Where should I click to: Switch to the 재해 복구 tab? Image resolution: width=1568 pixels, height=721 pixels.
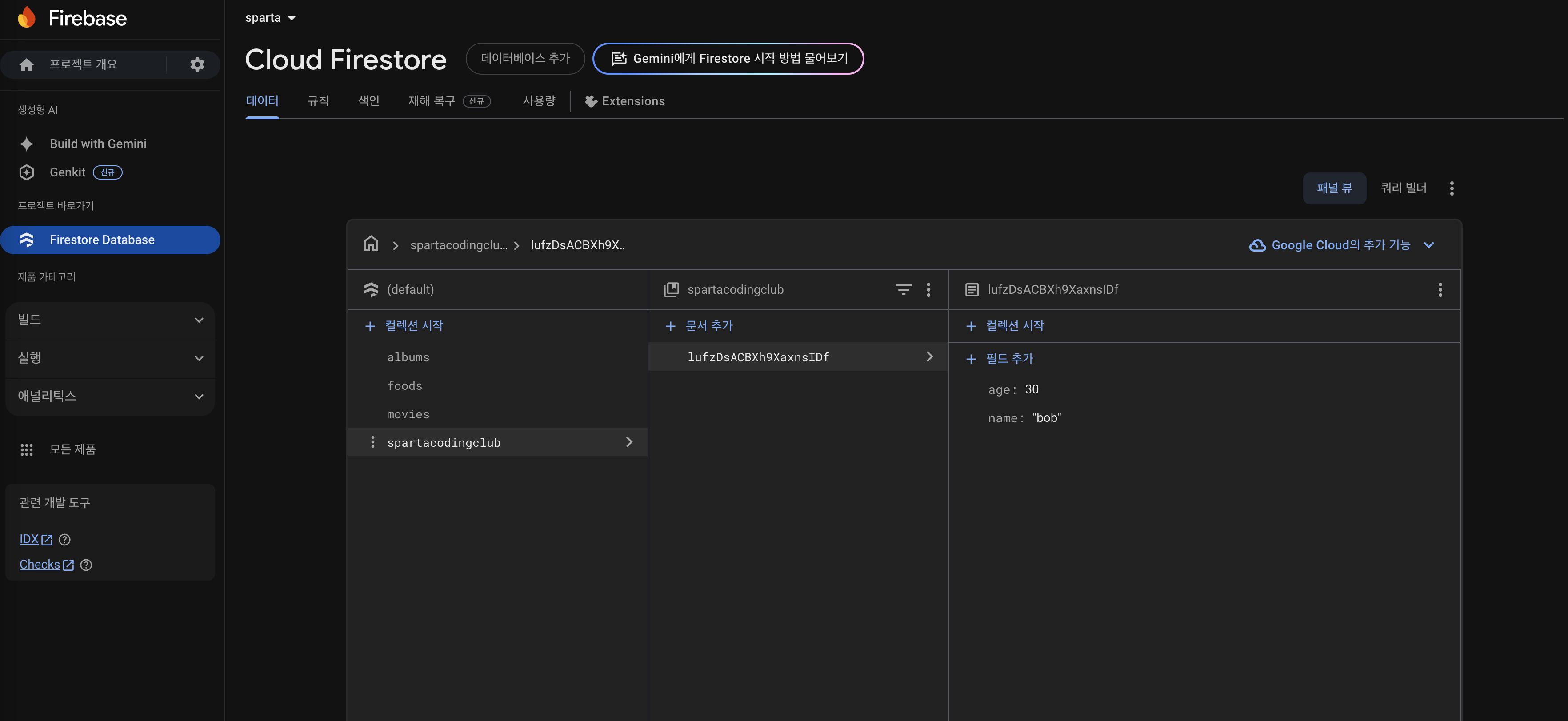coord(449,101)
